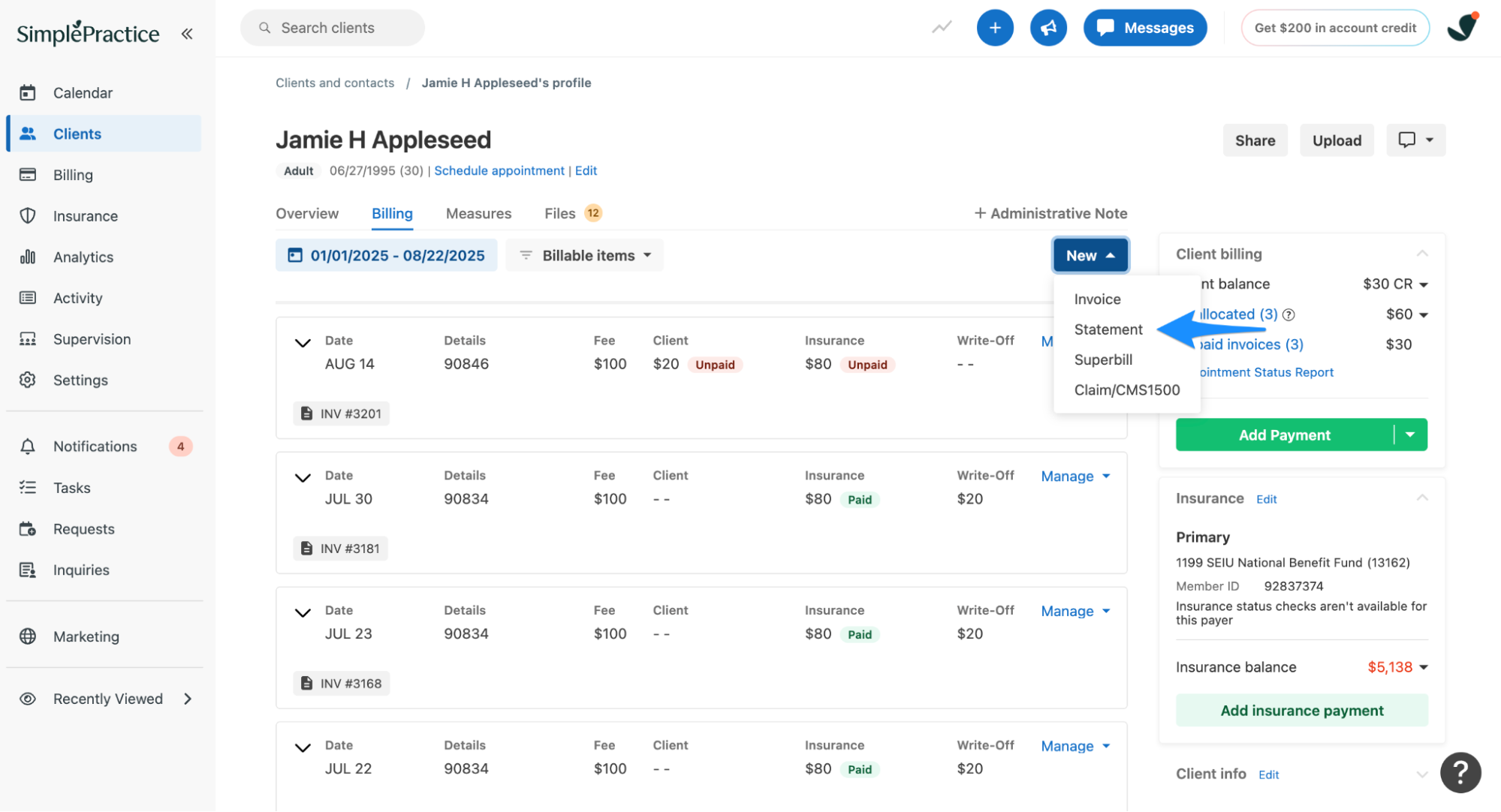
Task: Open Analytics from the left navigation
Action: tap(83, 257)
